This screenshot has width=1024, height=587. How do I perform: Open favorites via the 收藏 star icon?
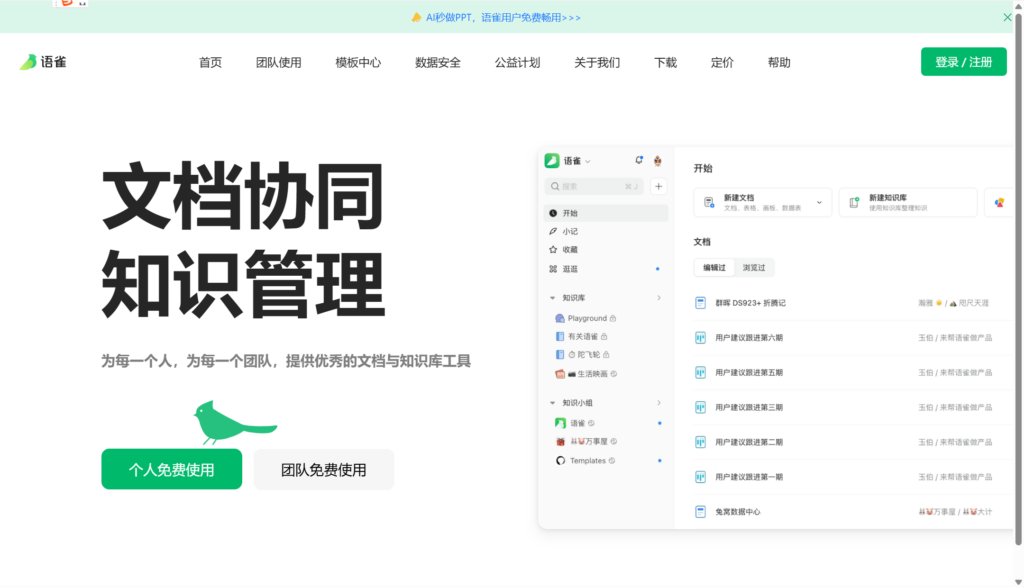tap(552, 249)
